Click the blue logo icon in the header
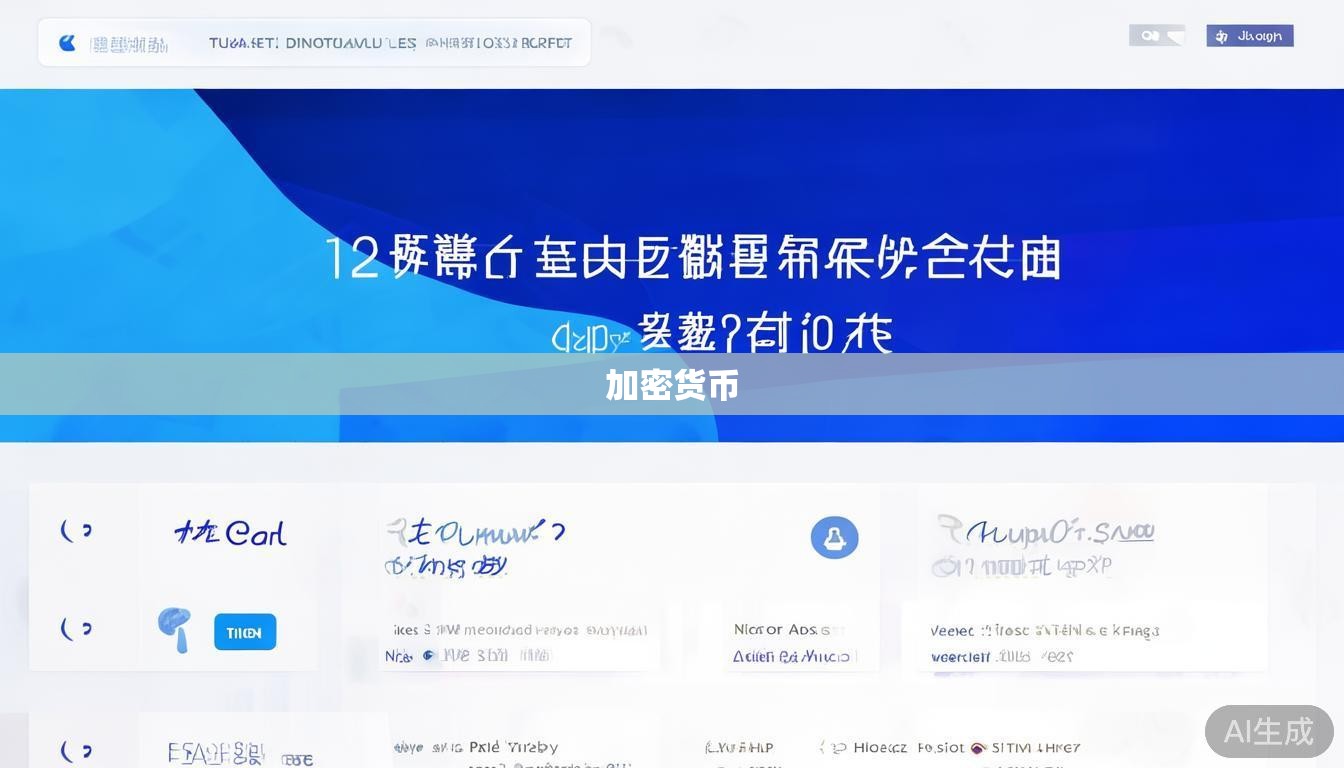The image size is (1344, 768). 67,42
